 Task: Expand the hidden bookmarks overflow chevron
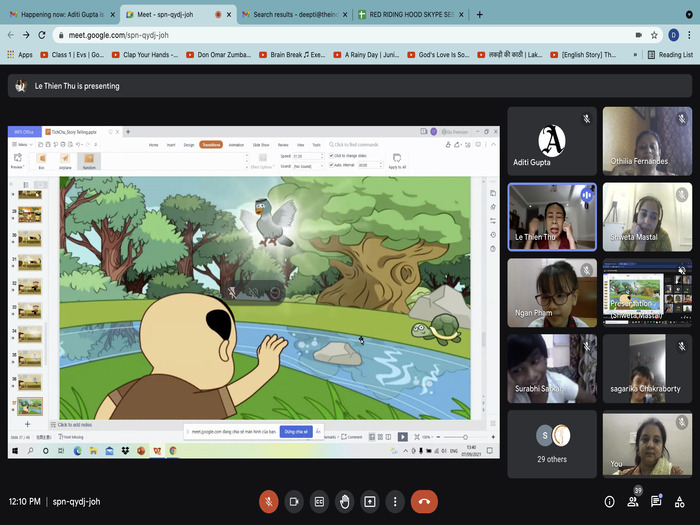[x=635, y=54]
